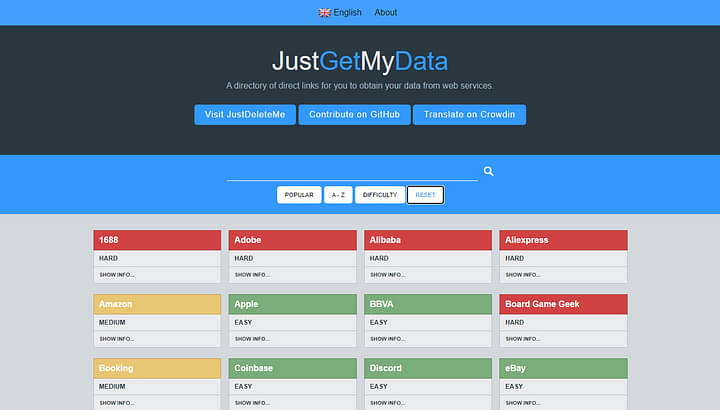Open the Aliexpress card header

563,240
